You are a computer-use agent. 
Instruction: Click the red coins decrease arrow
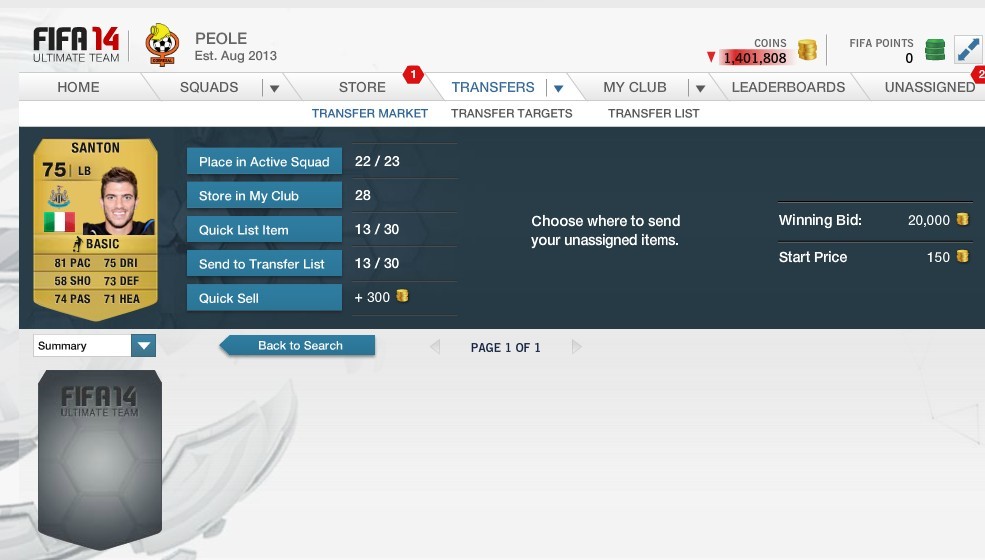click(711, 57)
